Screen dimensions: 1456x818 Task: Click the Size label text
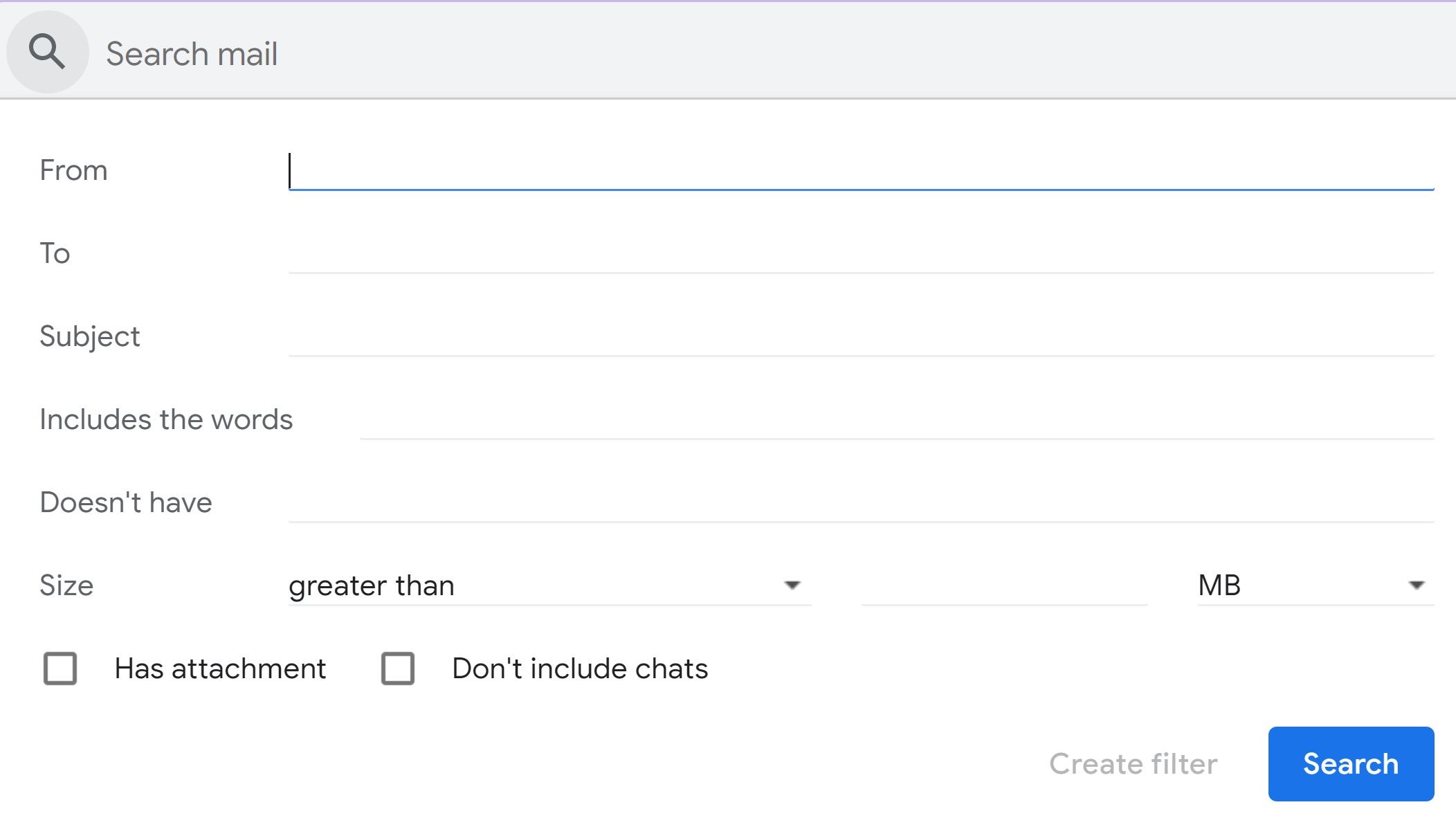66,585
